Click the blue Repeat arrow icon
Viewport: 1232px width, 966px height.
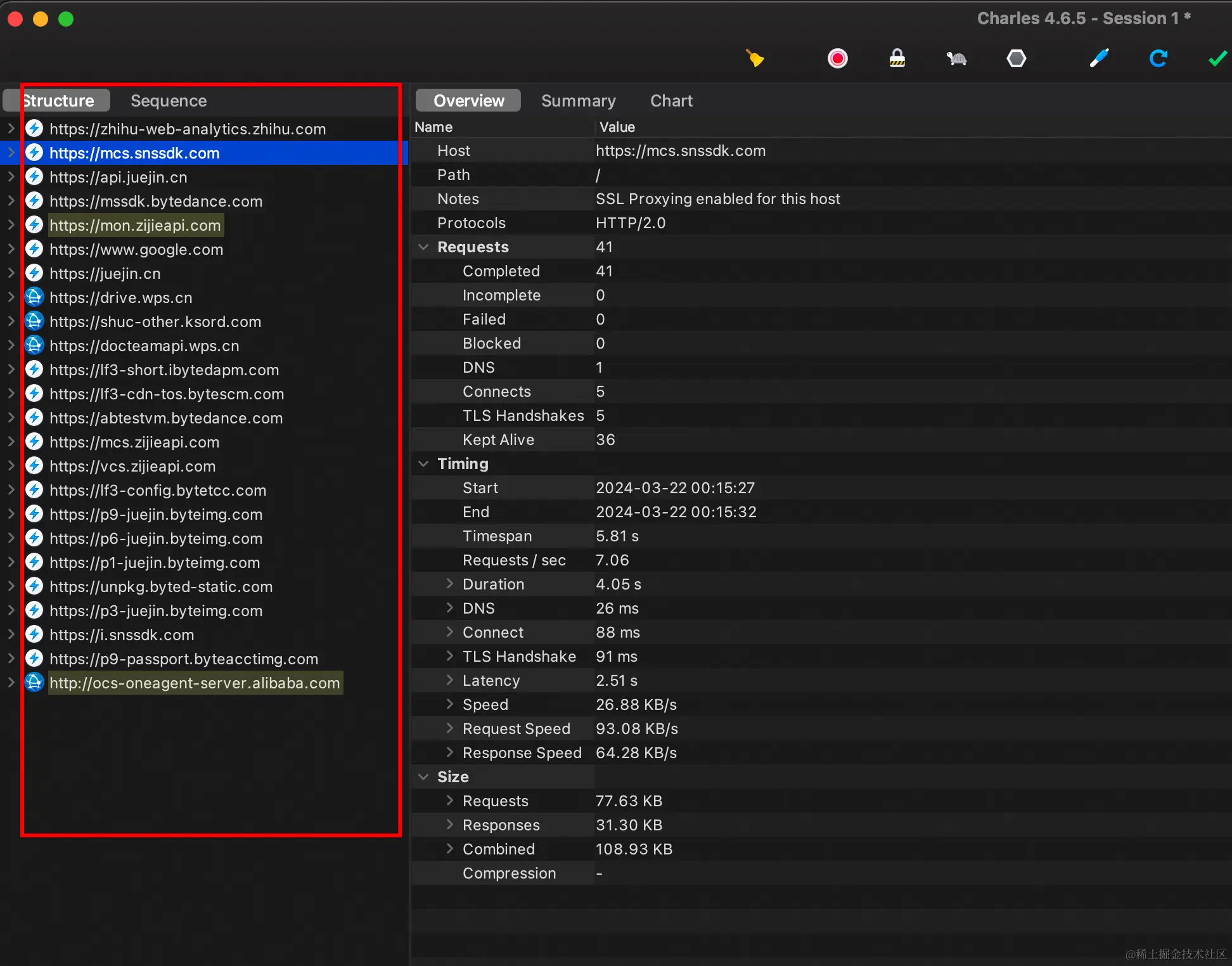(x=1158, y=59)
